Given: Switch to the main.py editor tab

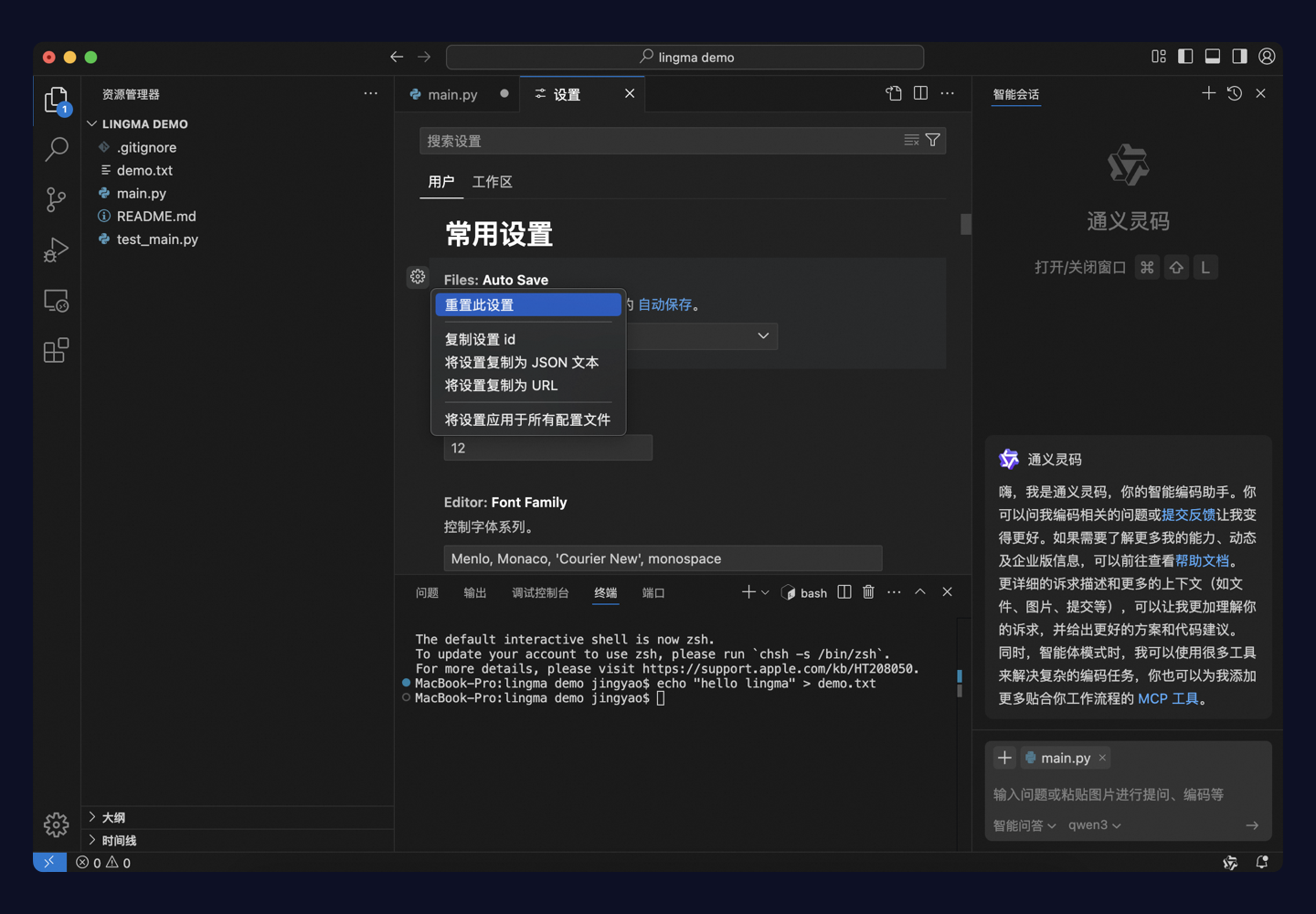Looking at the screenshot, I should pos(452,94).
